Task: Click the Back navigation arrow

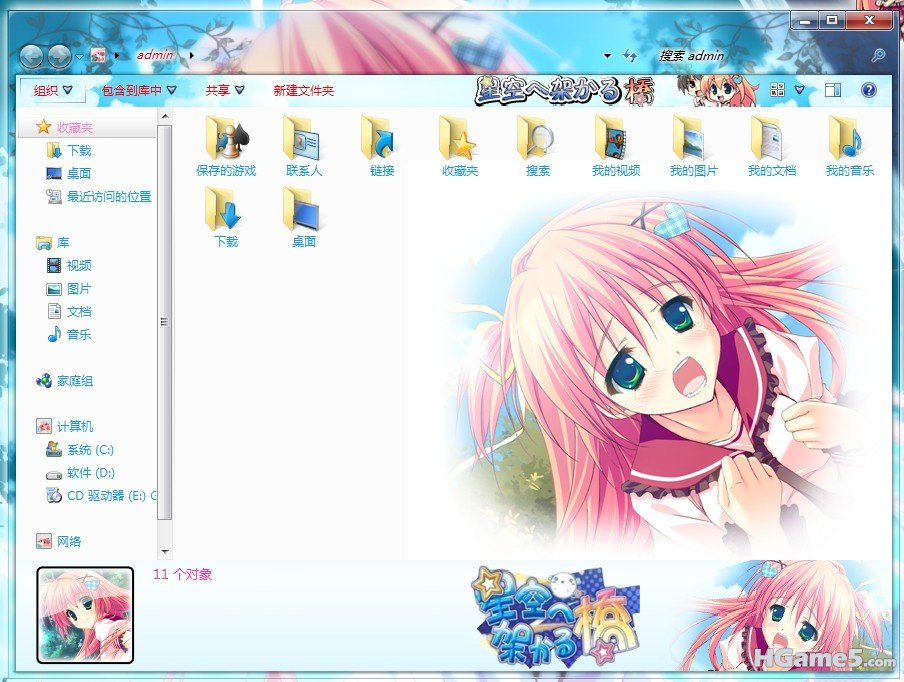Action: 31,56
